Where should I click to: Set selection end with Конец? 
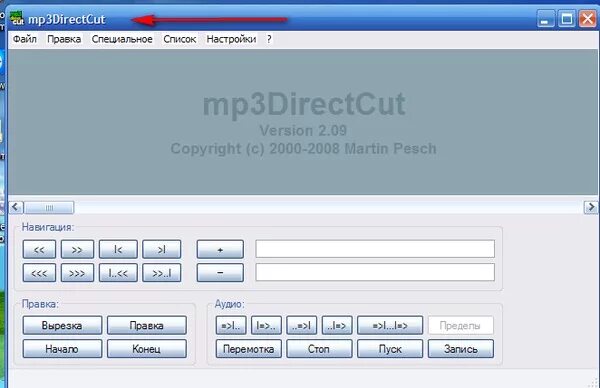point(147,349)
